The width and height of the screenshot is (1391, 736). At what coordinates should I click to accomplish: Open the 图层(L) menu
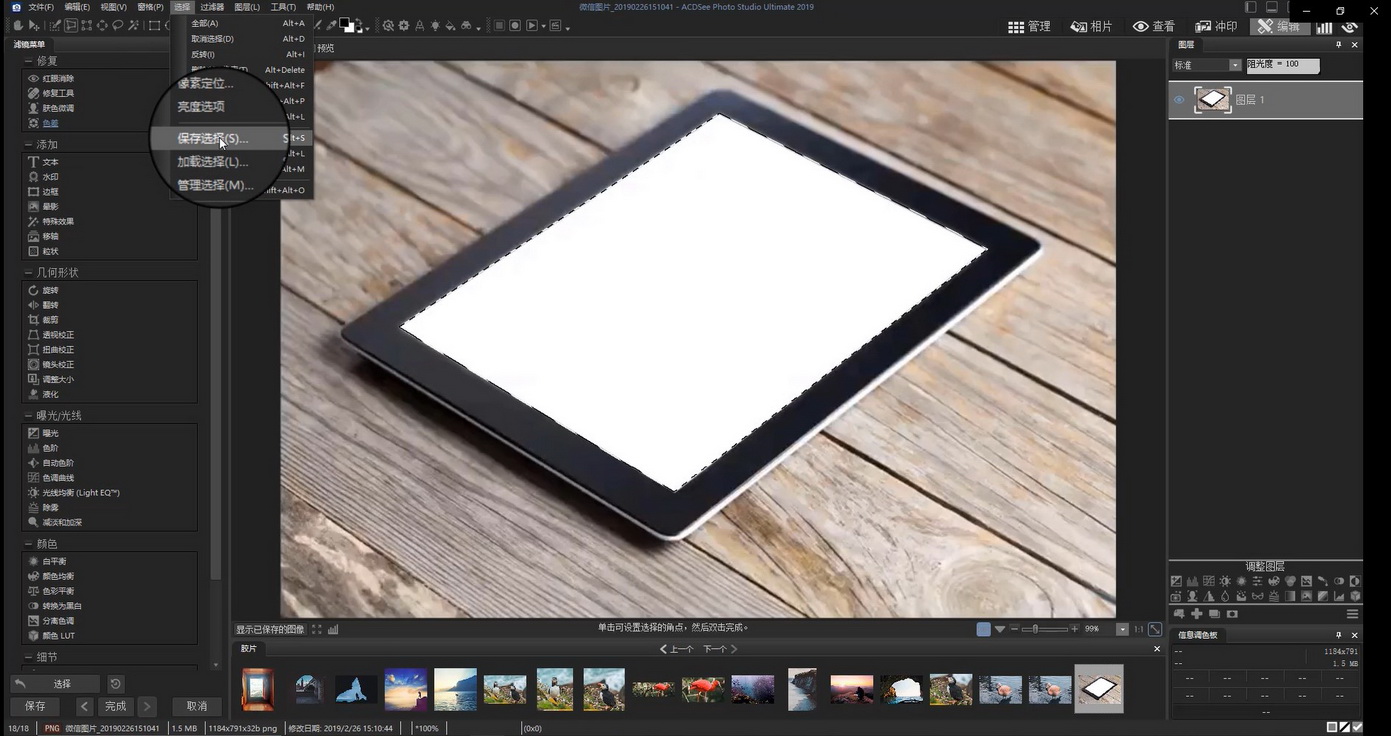pos(247,7)
